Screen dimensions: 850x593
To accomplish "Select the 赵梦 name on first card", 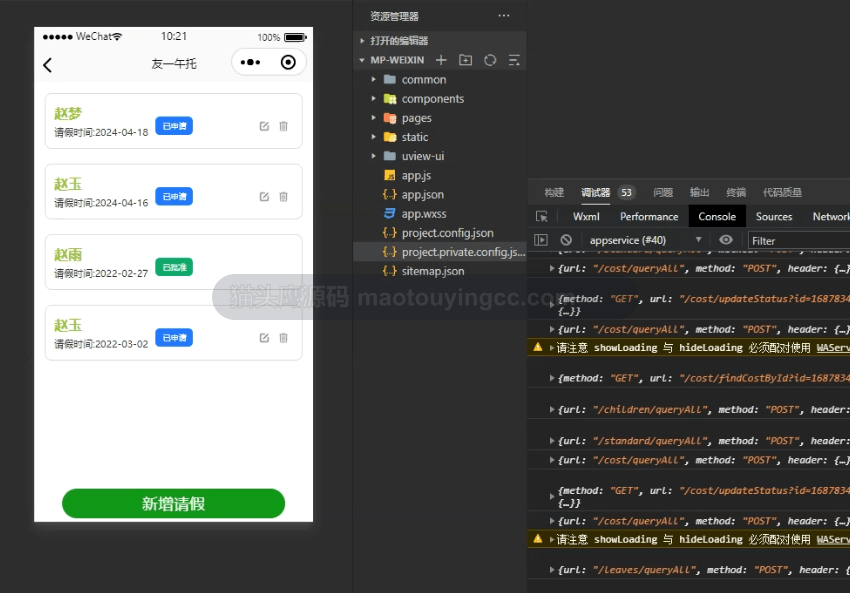I will [x=68, y=114].
